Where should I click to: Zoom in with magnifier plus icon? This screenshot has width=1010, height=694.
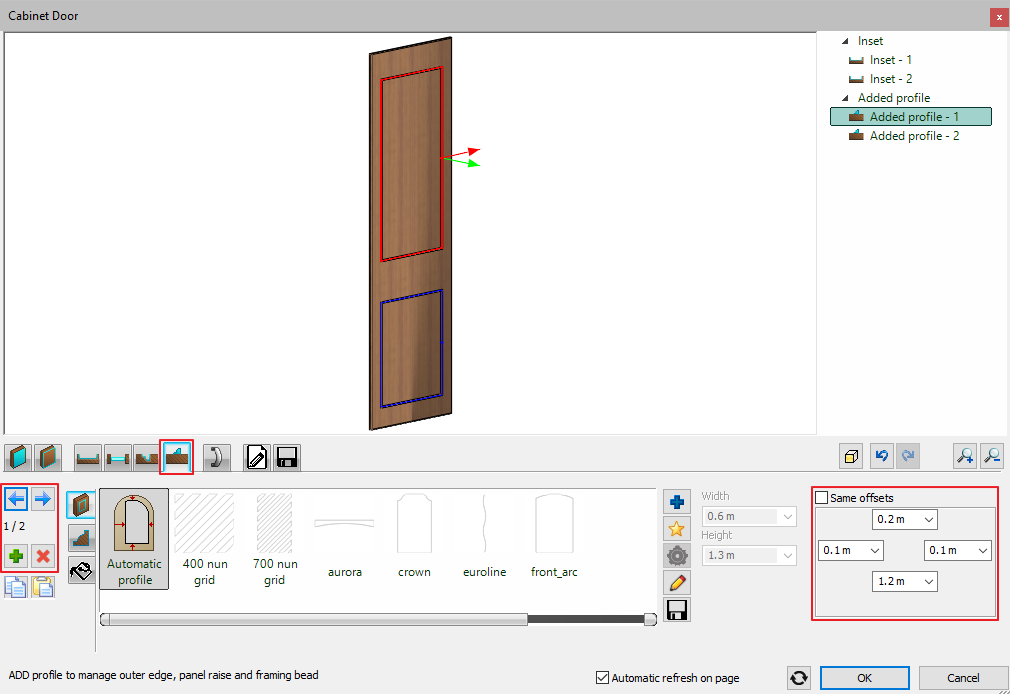tap(965, 457)
